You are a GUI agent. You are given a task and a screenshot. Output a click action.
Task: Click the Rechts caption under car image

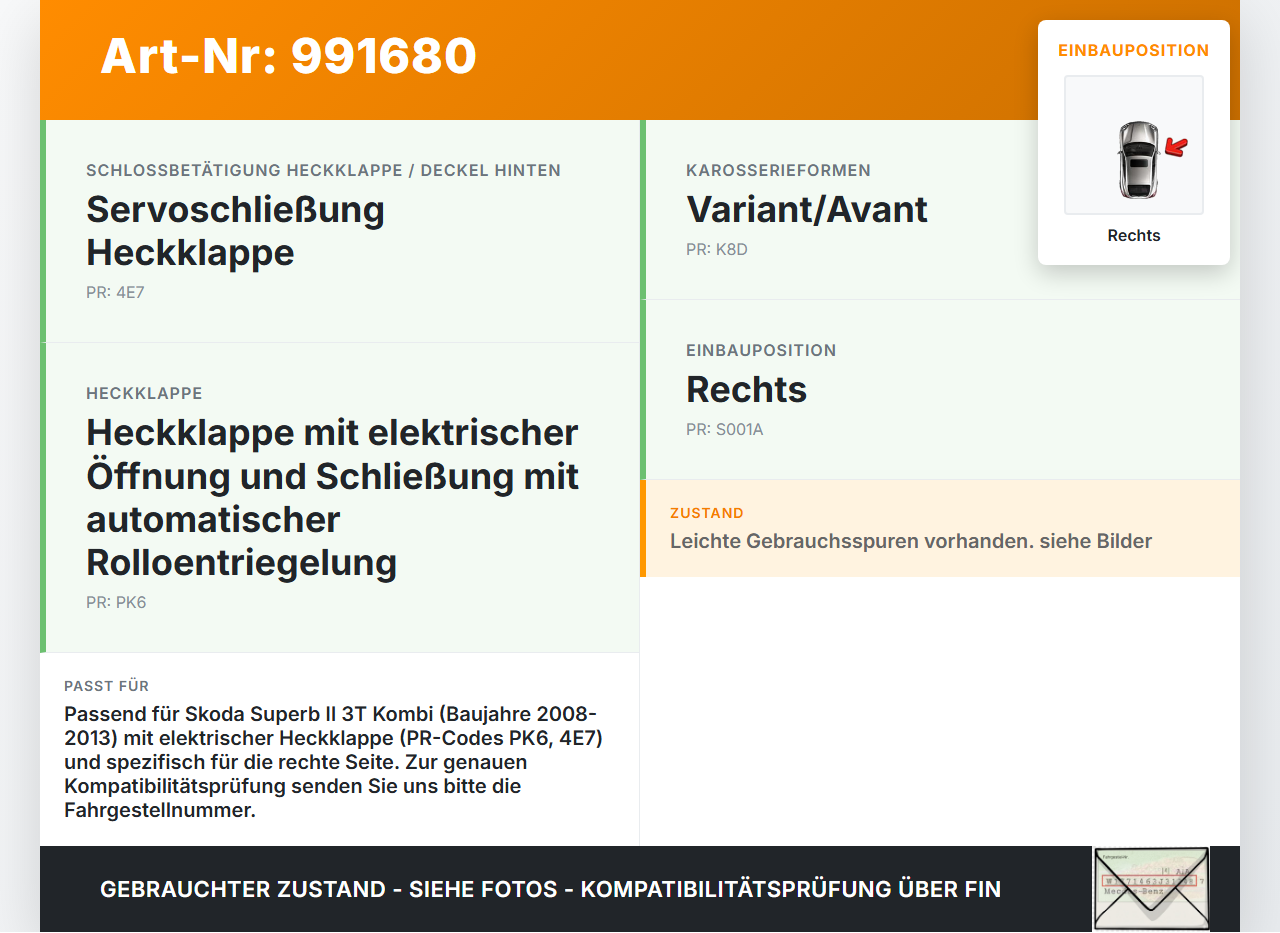click(1134, 236)
